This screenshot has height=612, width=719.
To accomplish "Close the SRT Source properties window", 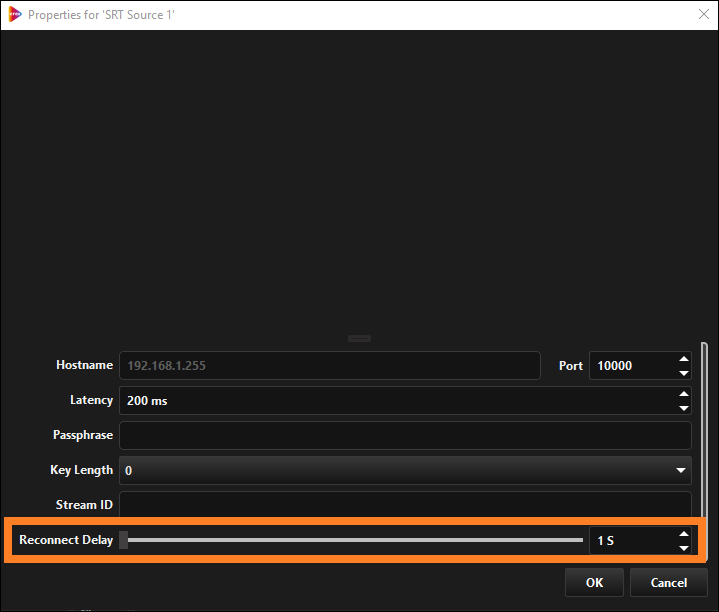I will 704,14.
